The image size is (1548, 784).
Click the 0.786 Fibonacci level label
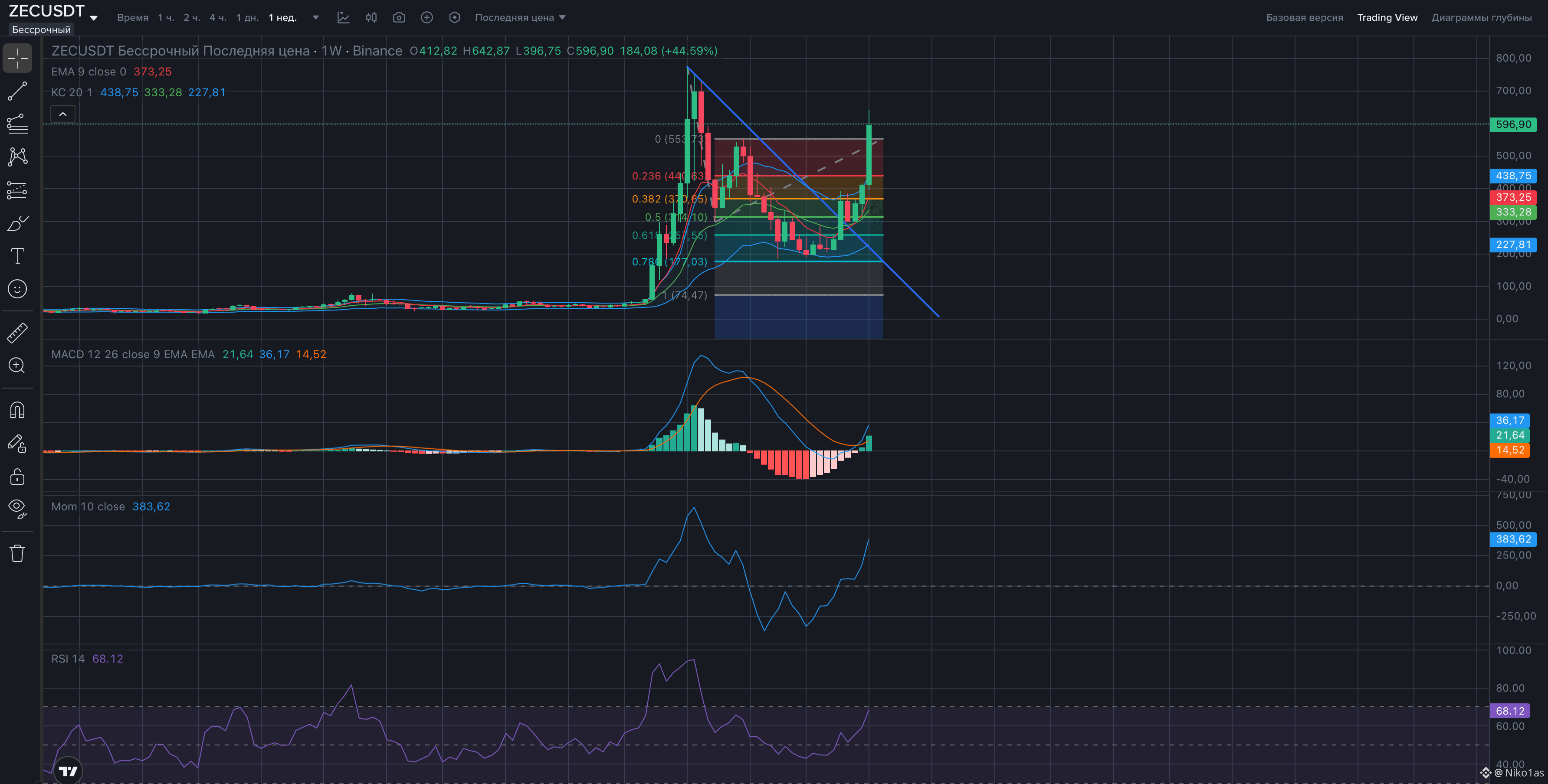tap(669, 262)
